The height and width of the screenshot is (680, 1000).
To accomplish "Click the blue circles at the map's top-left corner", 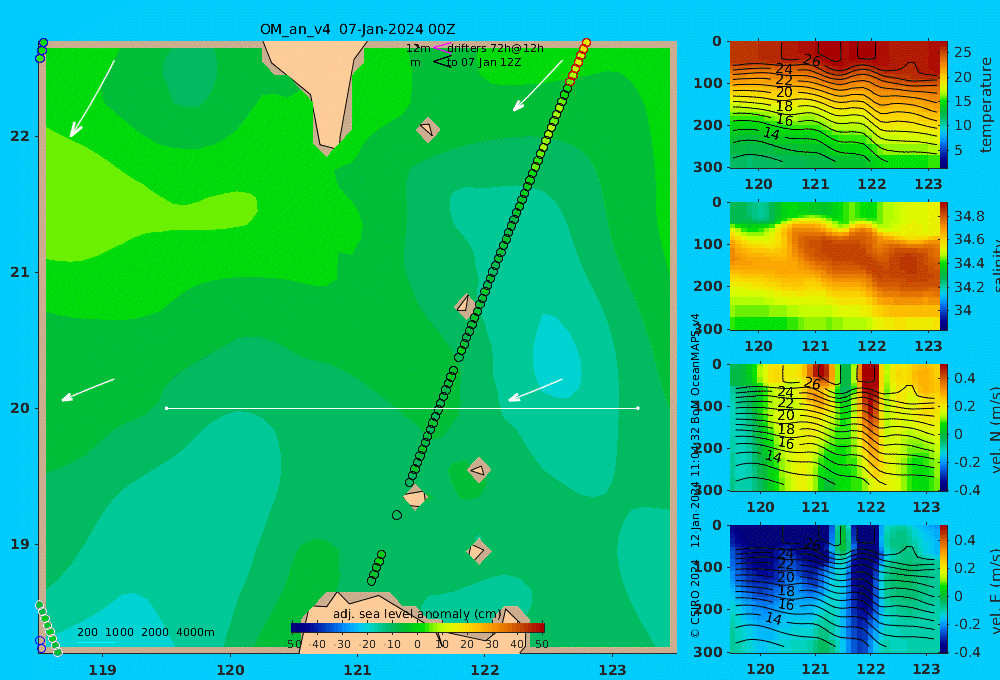I will (41, 50).
